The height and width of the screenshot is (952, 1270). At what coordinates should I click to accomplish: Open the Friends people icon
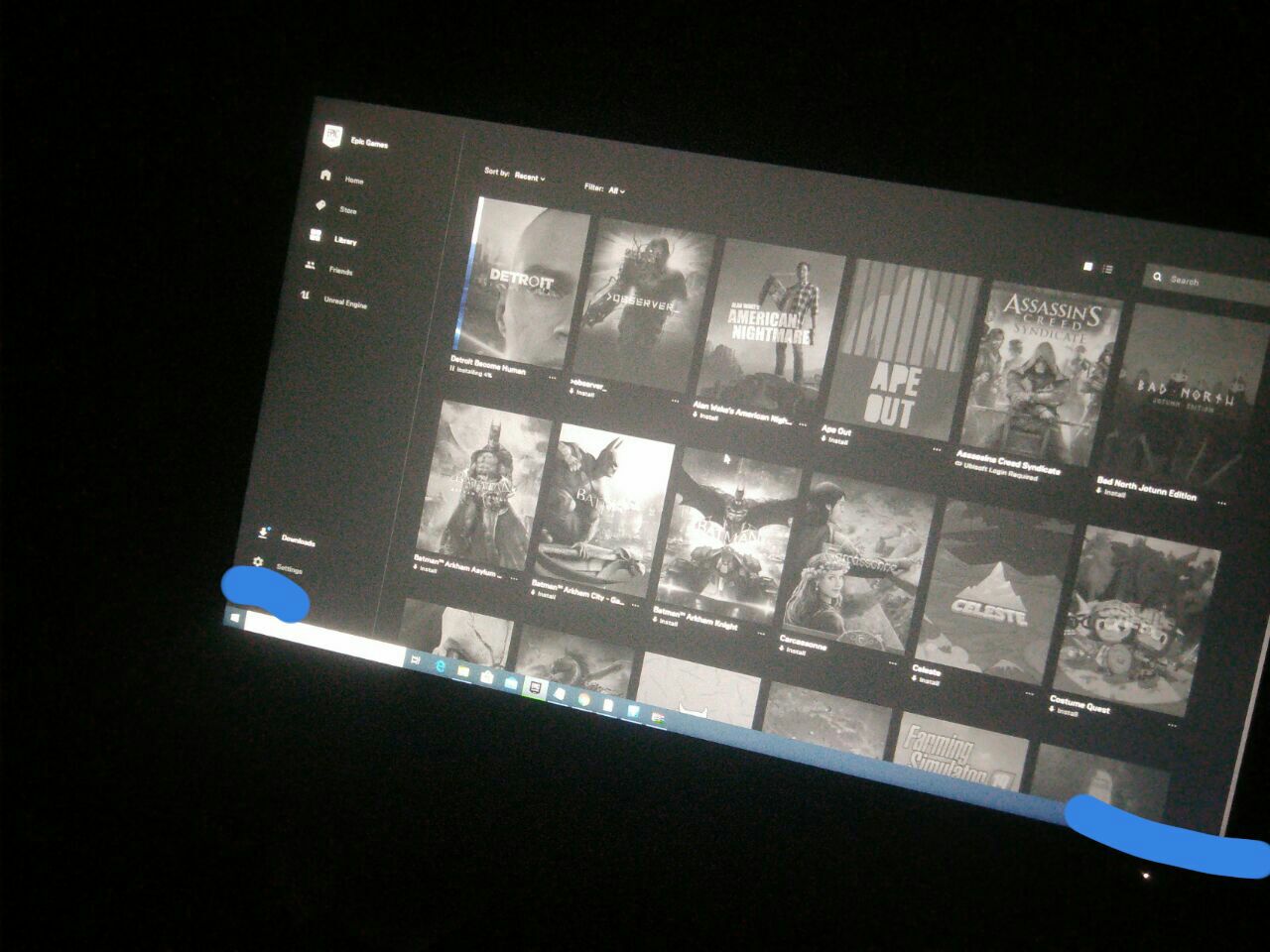311,266
